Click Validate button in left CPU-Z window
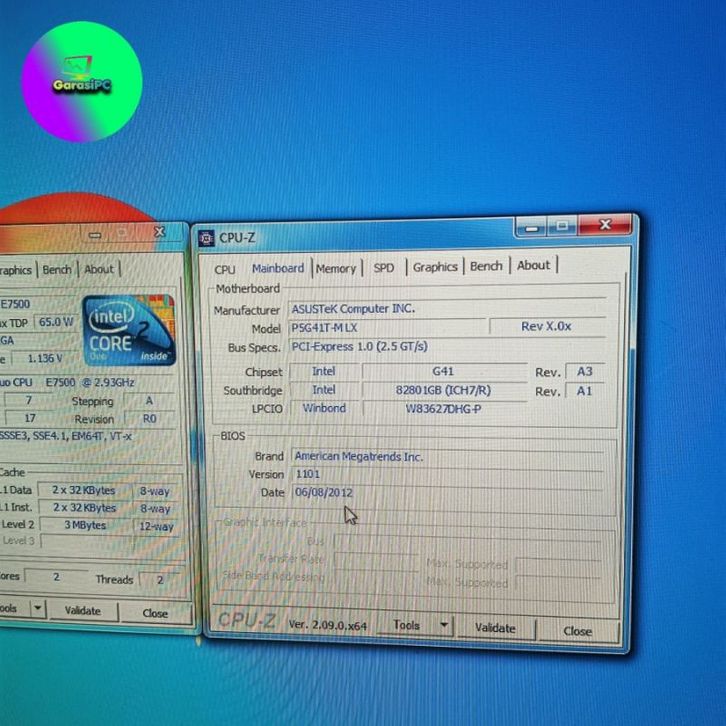 pos(82,611)
